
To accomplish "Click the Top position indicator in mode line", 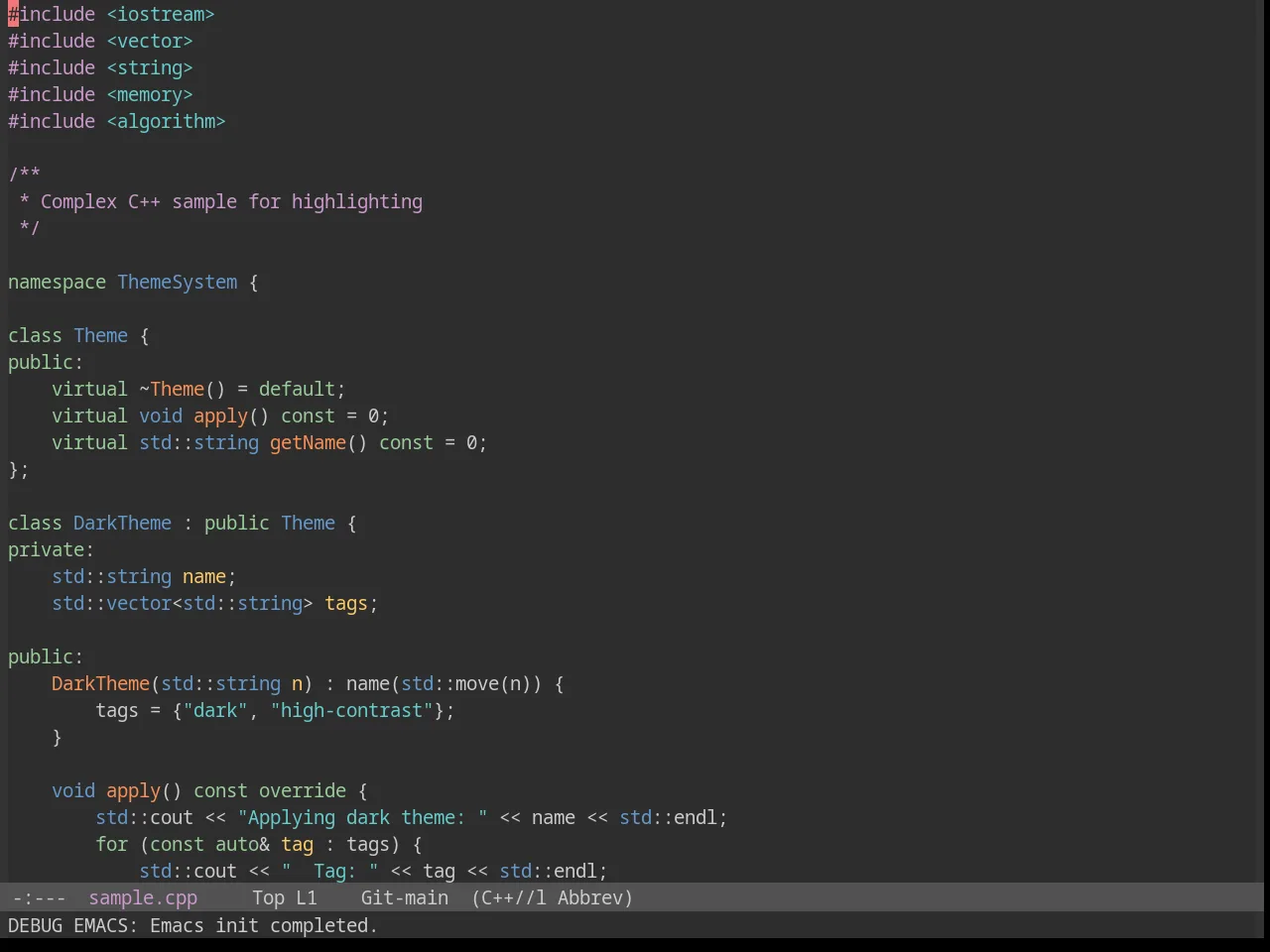I will (x=268, y=898).
